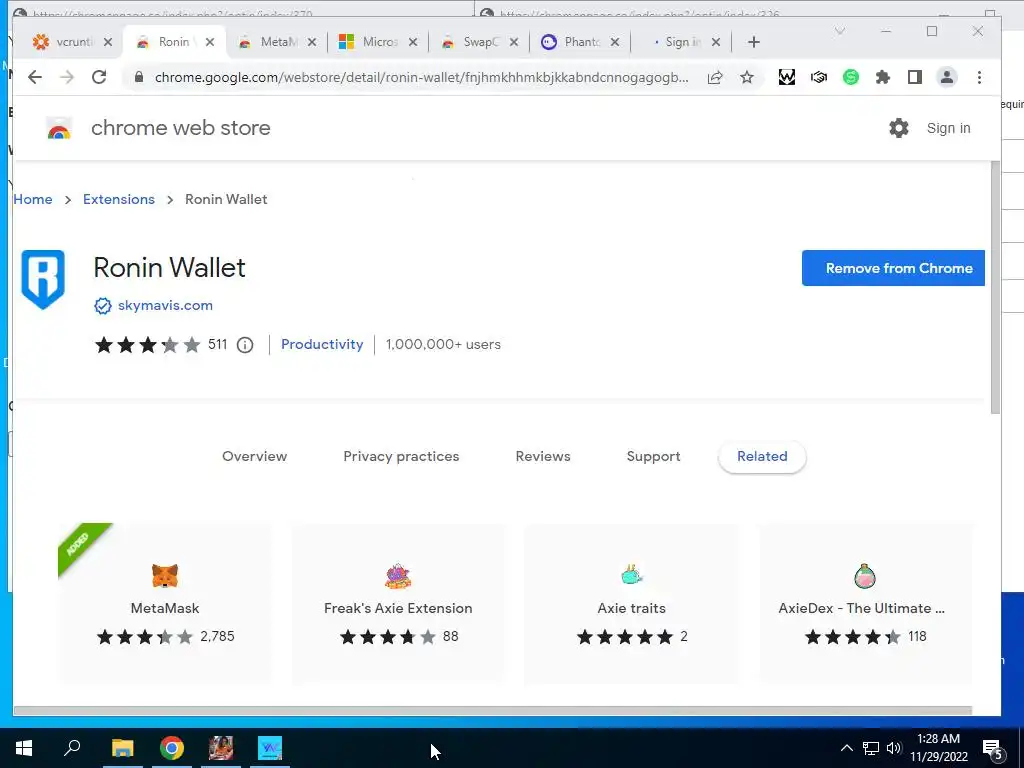Image resolution: width=1024 pixels, height=768 pixels.
Task: Open the Privacy practices tab
Action: [401, 456]
